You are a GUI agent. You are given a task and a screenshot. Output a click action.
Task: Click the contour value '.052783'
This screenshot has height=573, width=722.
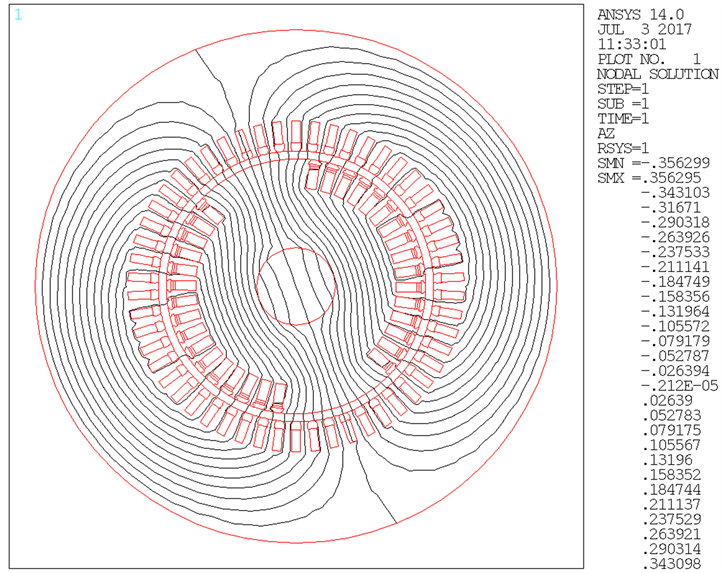pos(672,415)
